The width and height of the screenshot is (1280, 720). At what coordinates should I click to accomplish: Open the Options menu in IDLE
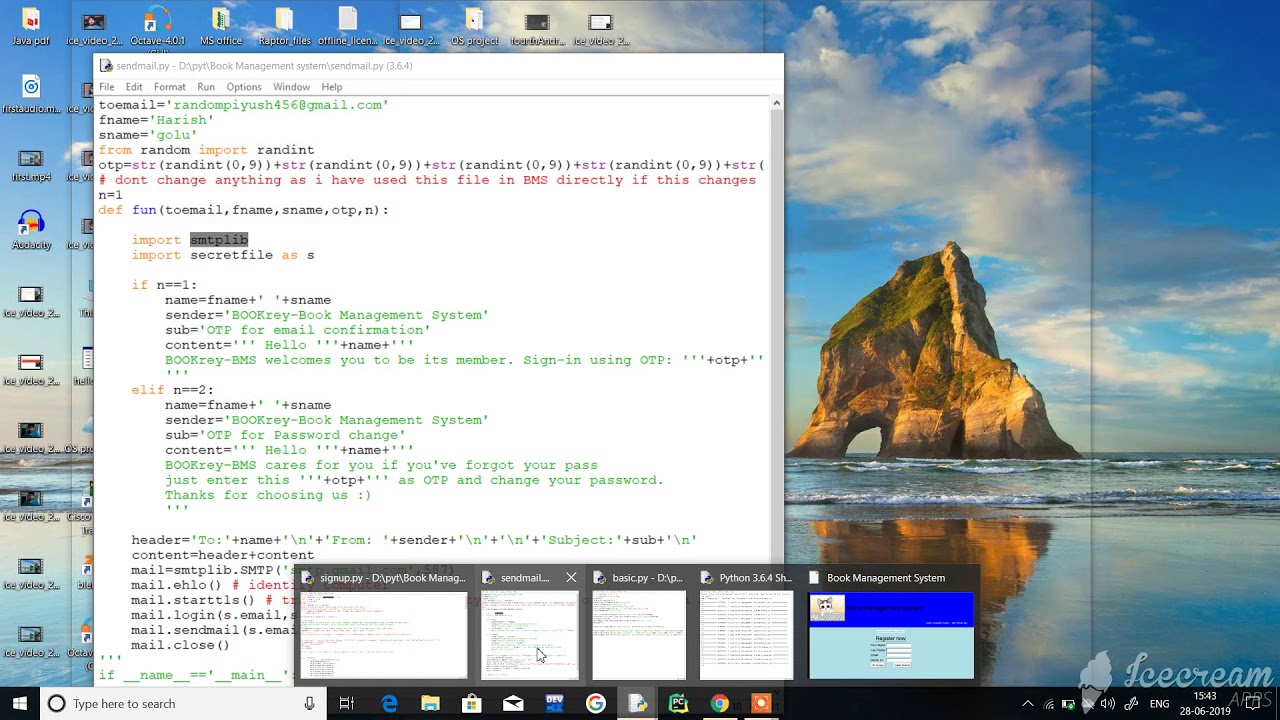tap(243, 87)
